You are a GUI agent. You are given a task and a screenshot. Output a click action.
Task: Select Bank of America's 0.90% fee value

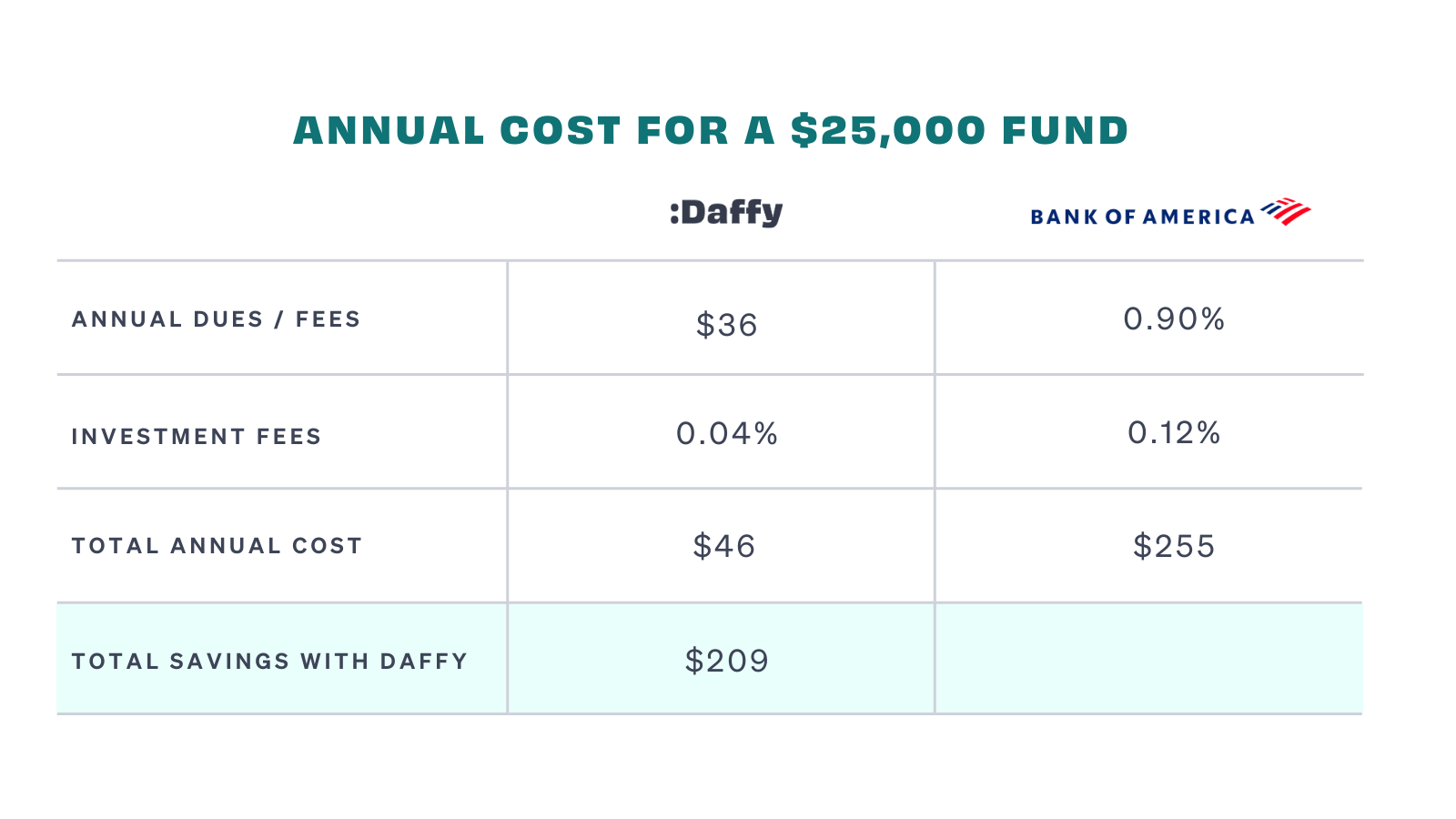1174,319
